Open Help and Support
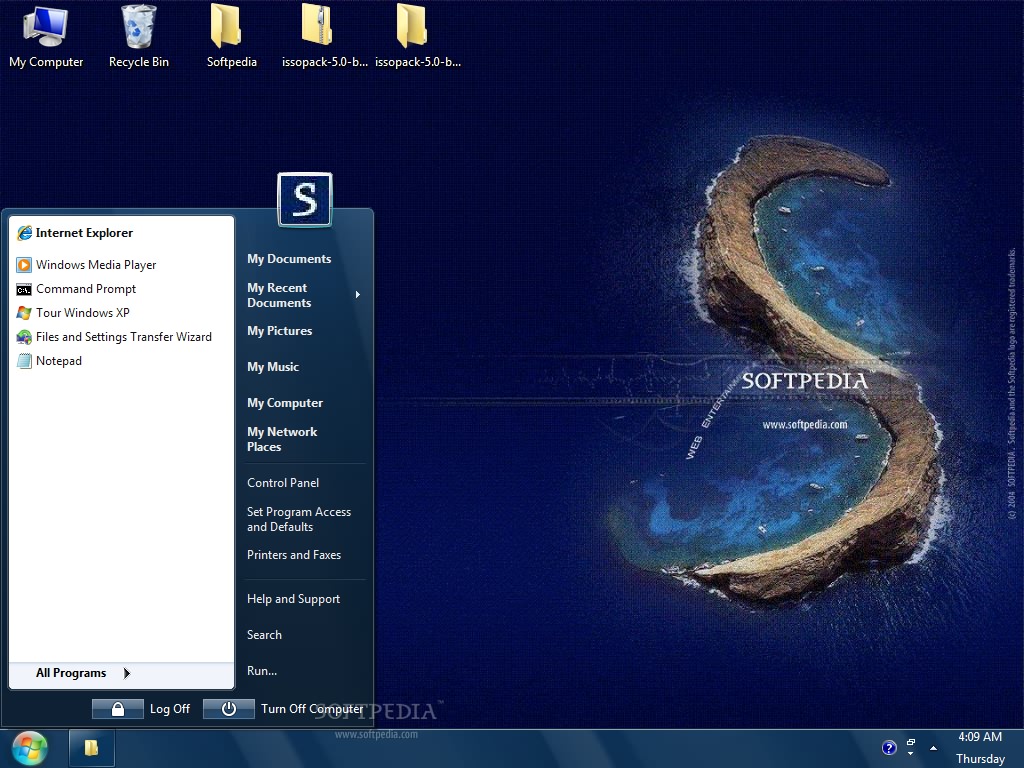The width and height of the screenshot is (1024, 768). (x=293, y=599)
